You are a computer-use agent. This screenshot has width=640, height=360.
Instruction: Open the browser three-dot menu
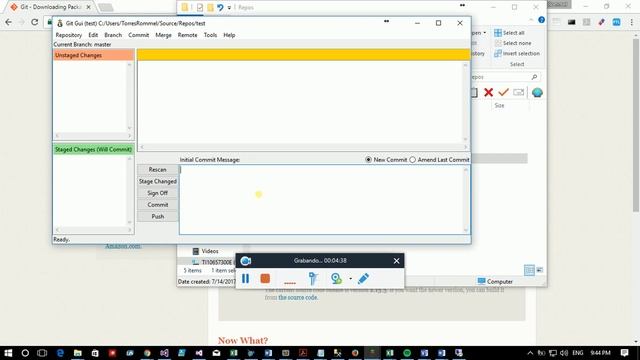pos(631,22)
